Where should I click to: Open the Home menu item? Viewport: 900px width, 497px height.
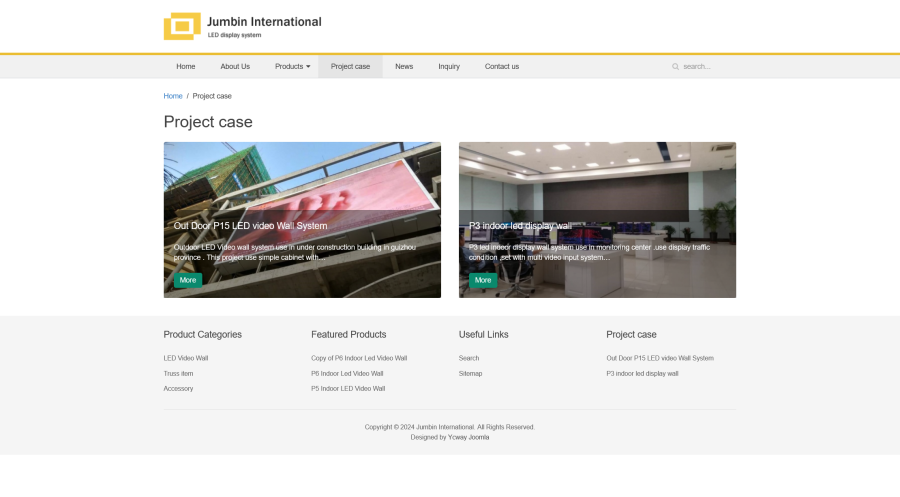186,67
